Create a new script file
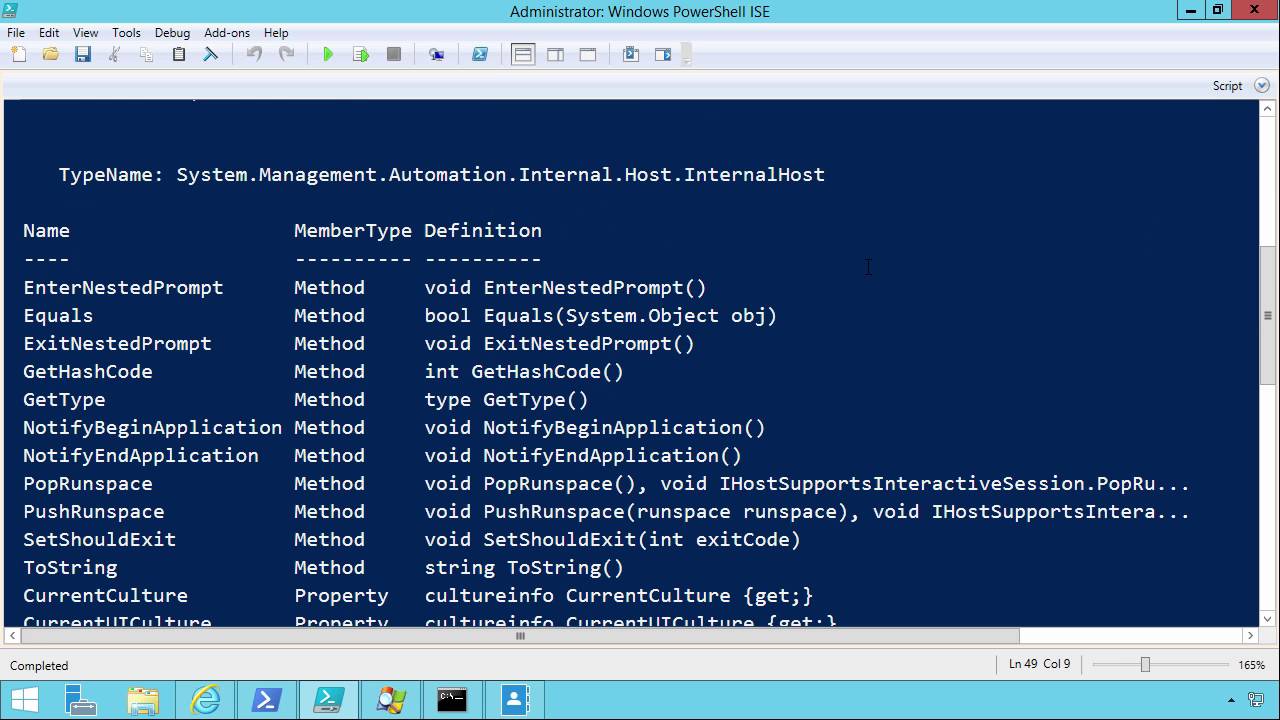The height and width of the screenshot is (720, 1280). [x=19, y=55]
